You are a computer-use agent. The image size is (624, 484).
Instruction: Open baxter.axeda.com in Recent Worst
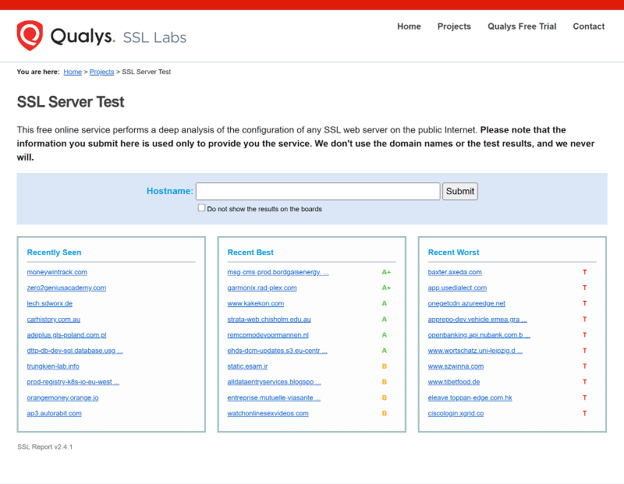click(455, 272)
